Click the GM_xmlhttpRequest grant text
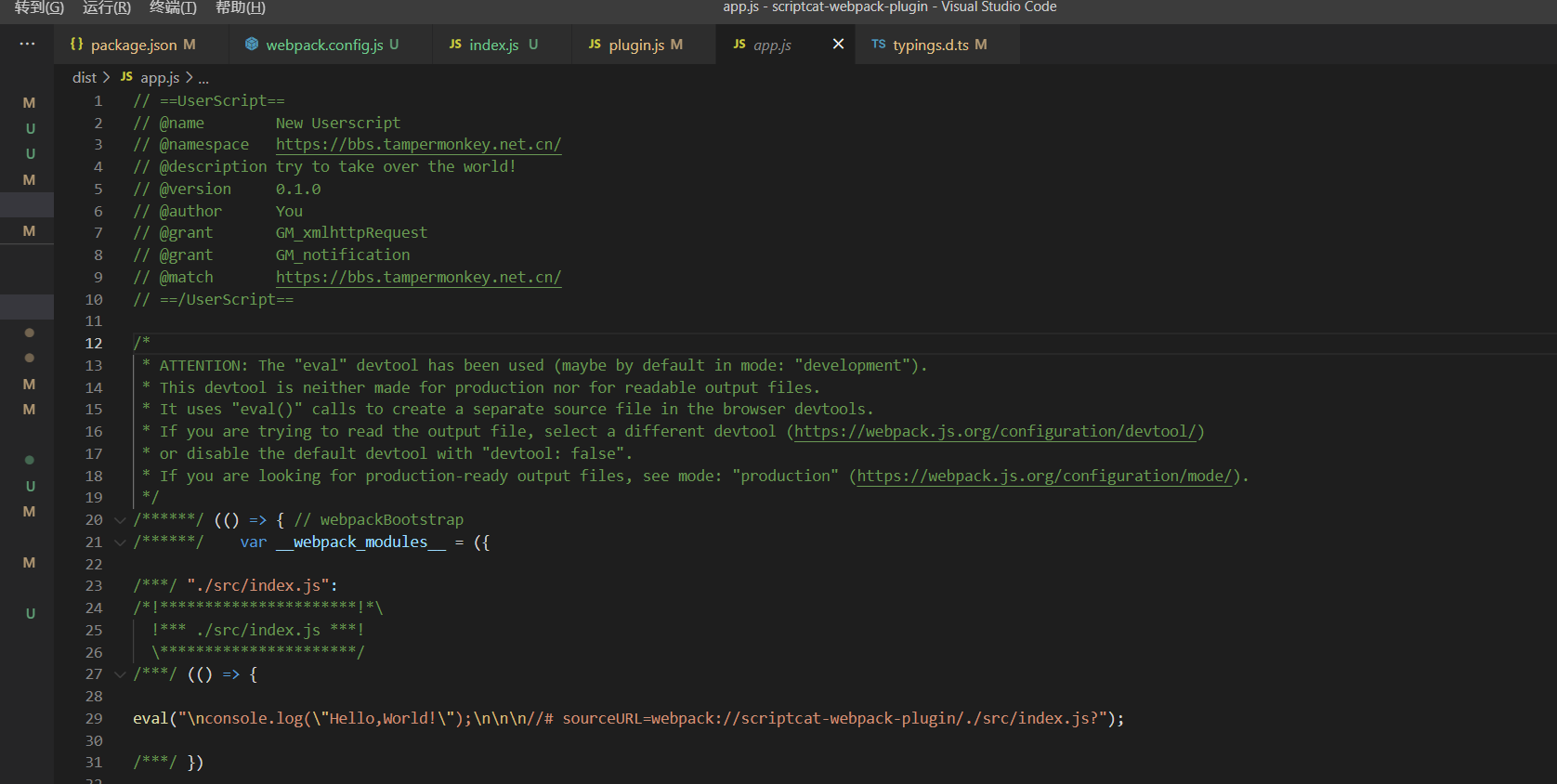This screenshot has height=784, width=1557. (351, 233)
